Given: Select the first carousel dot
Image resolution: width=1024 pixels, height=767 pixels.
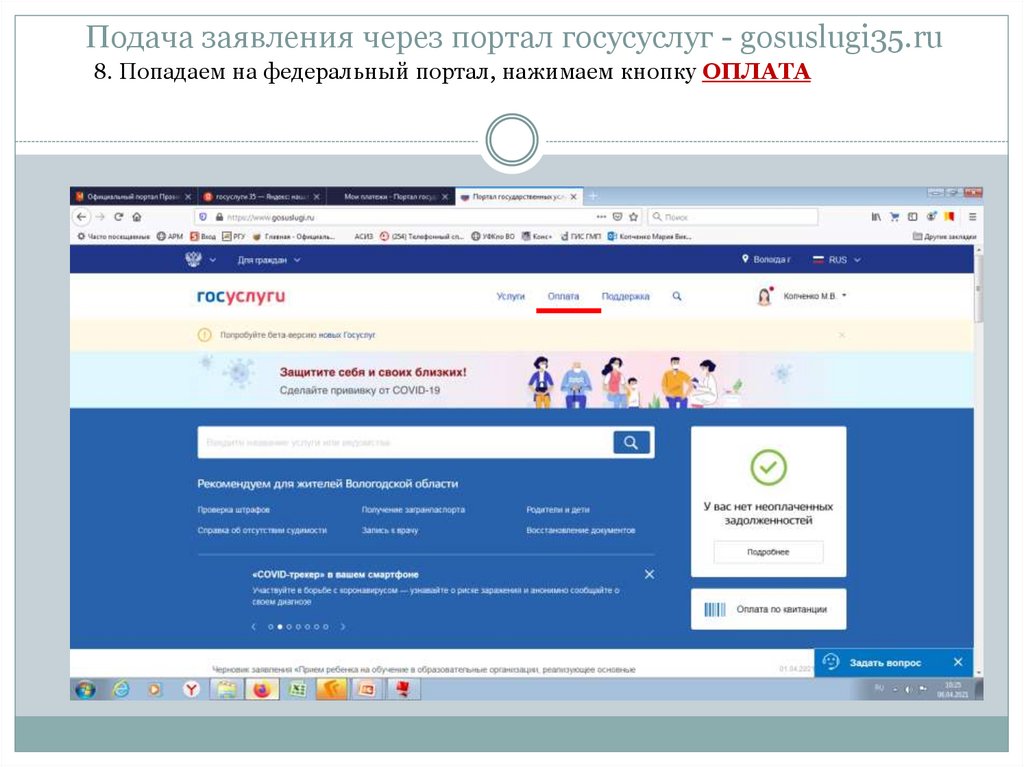Looking at the screenshot, I should point(270,627).
